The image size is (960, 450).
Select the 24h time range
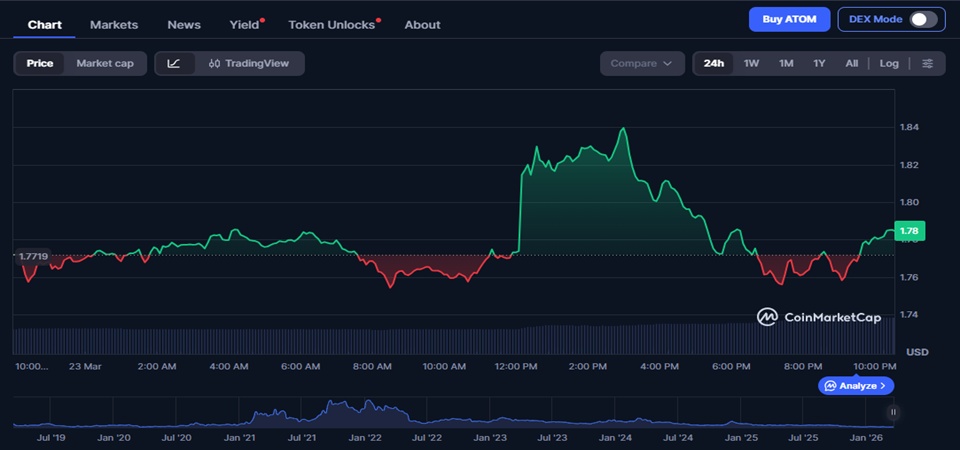tap(713, 64)
